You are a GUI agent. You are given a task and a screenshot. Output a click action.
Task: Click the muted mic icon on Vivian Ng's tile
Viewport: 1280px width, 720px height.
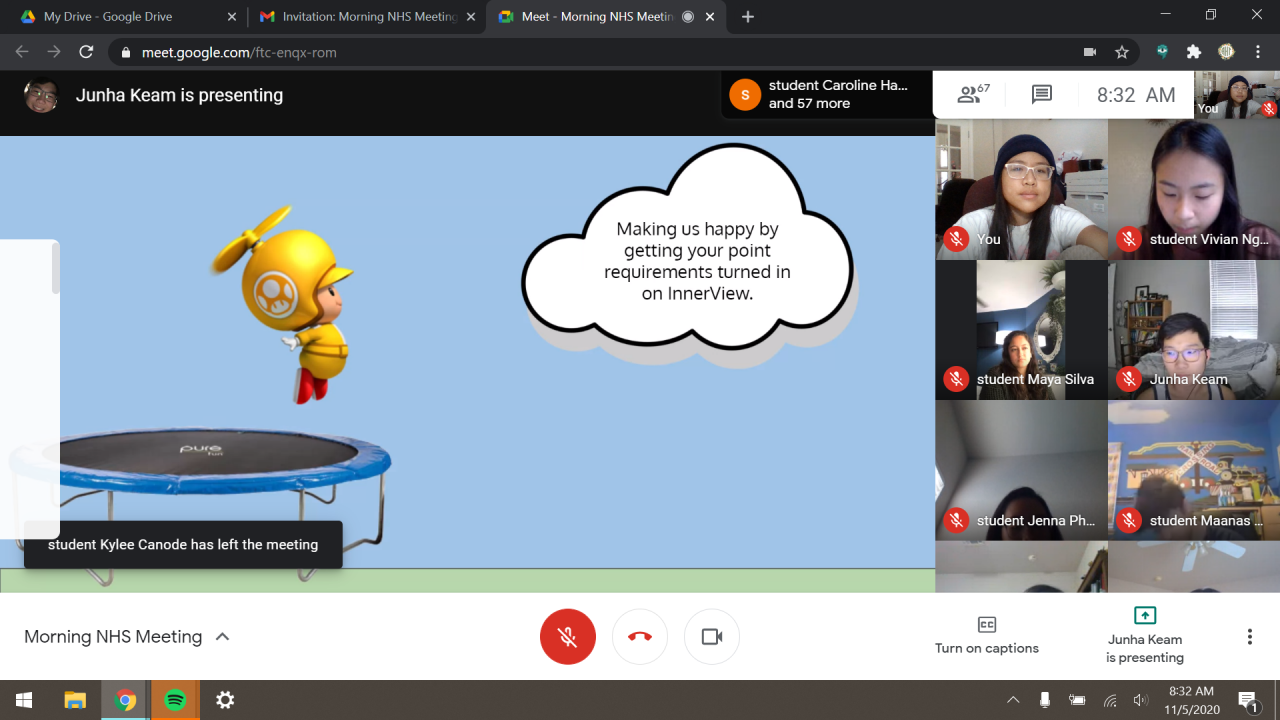point(1130,239)
